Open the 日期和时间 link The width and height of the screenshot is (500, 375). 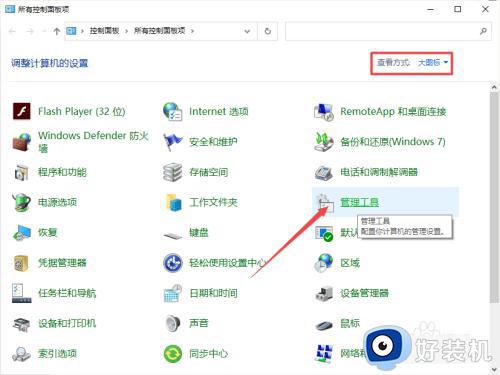(x=213, y=293)
